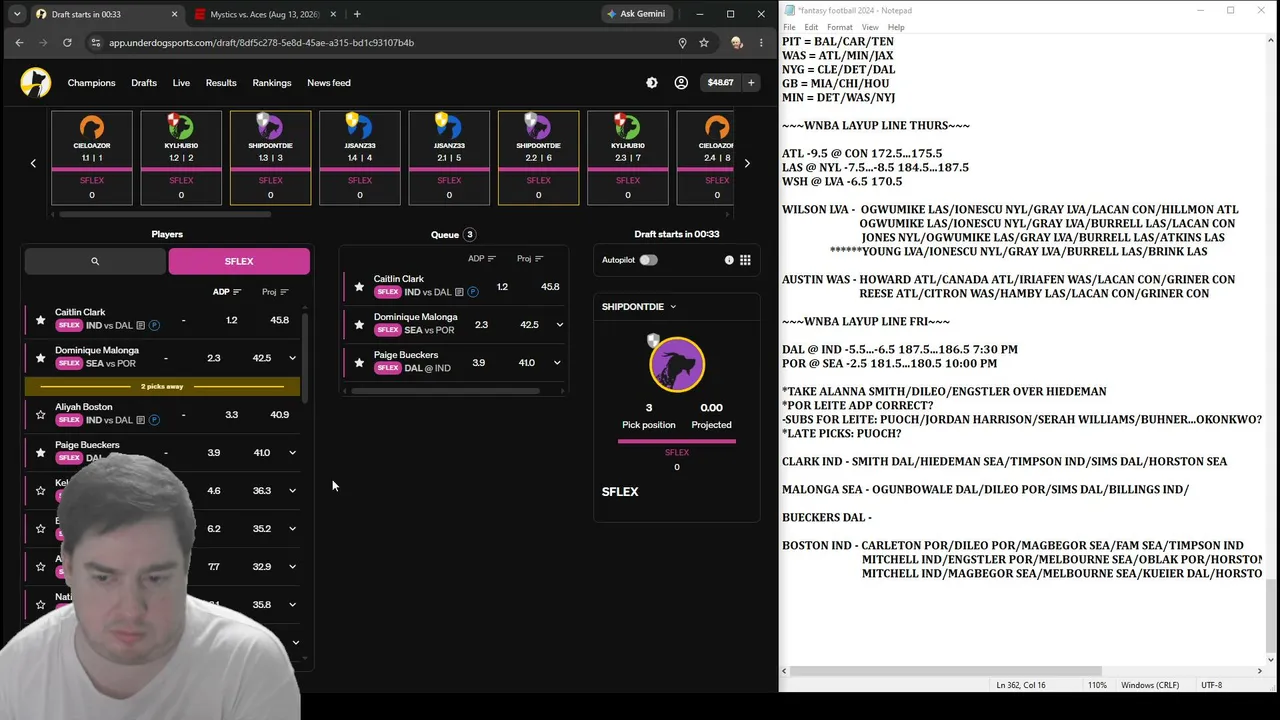Open Aliyah Boston news note icon
Screen dimensions: 1280x720
140,420
